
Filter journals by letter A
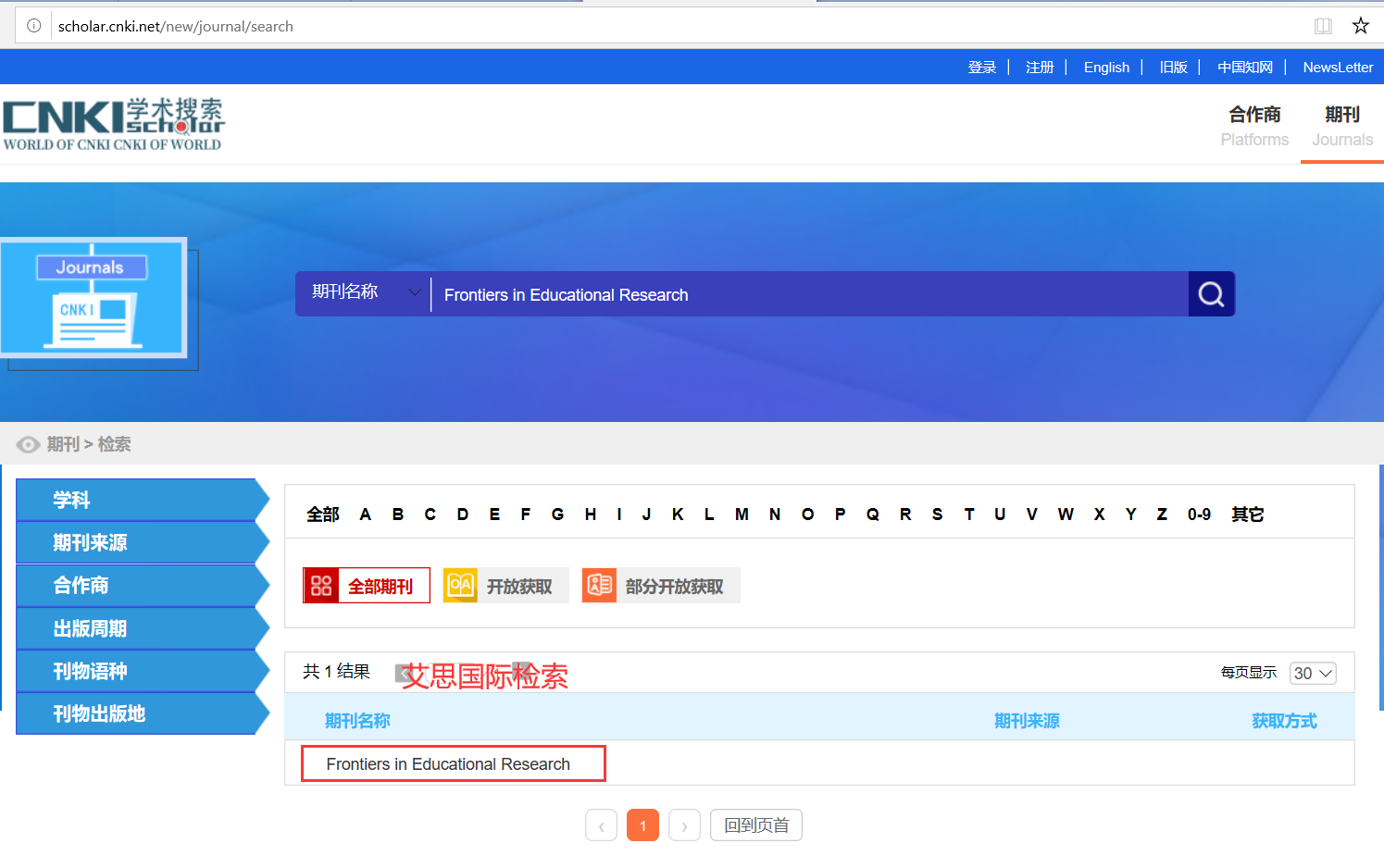click(x=366, y=515)
